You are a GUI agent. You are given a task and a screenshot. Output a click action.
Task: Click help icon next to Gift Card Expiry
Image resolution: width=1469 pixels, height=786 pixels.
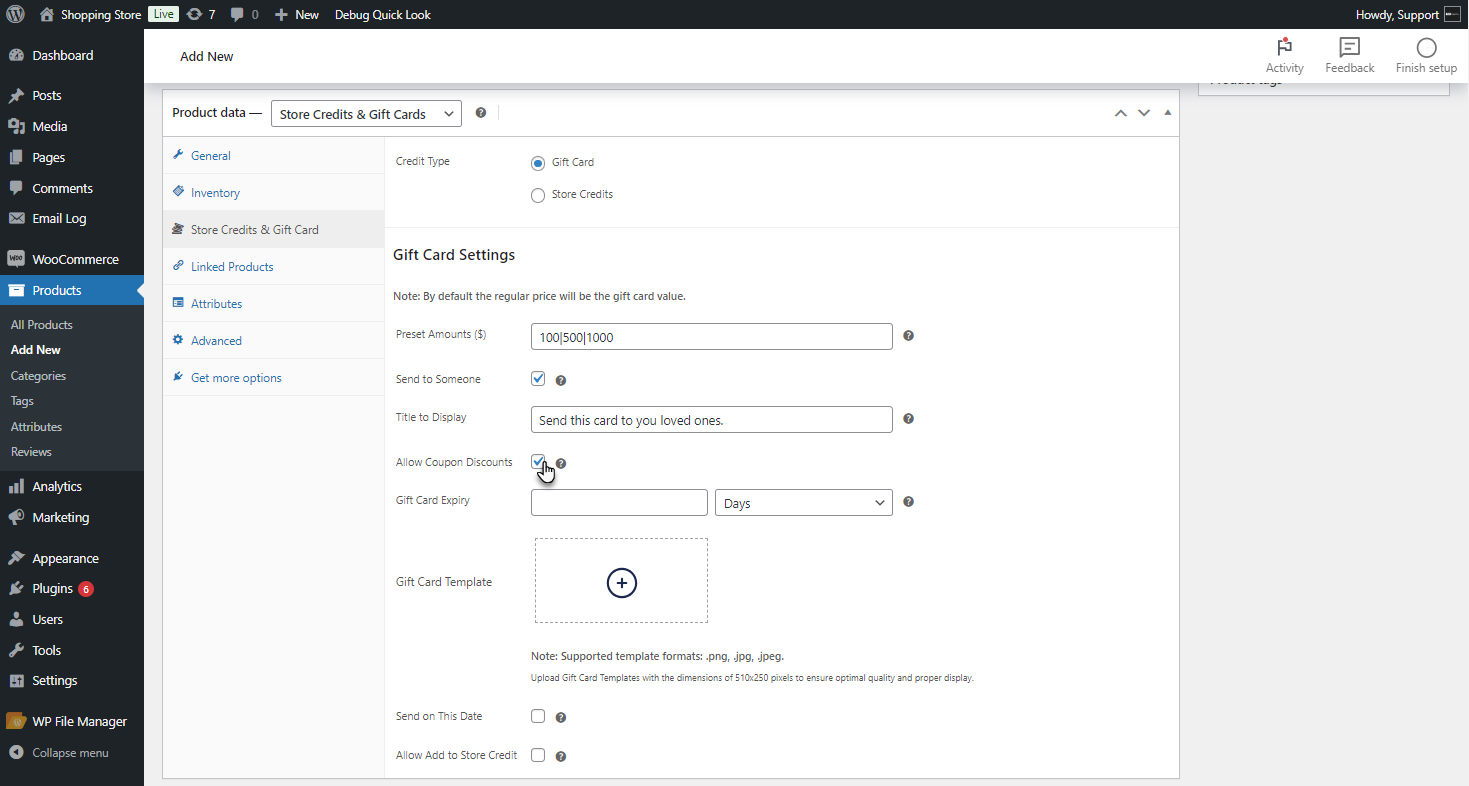coord(908,502)
